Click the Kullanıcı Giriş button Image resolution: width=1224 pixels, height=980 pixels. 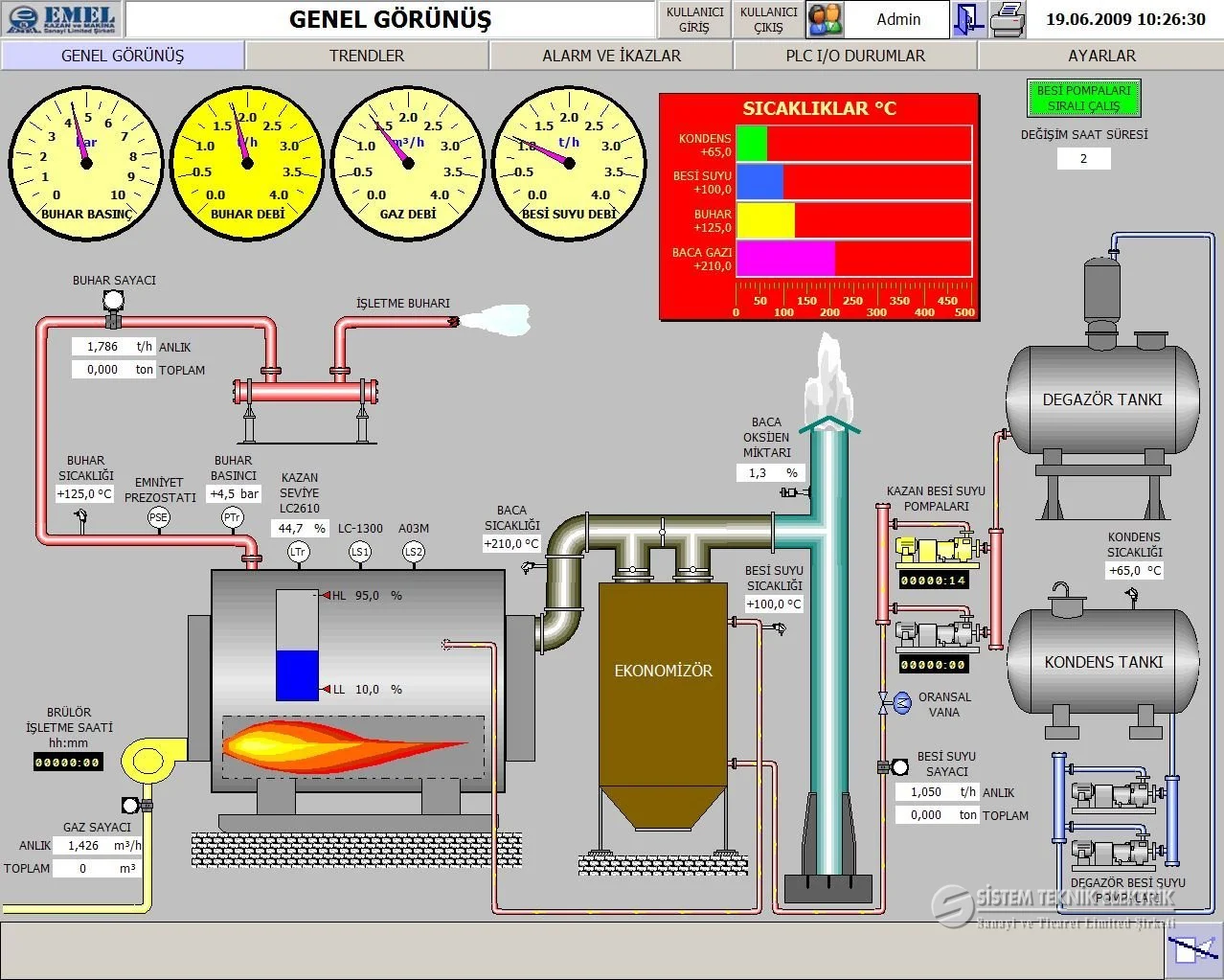pos(694,19)
